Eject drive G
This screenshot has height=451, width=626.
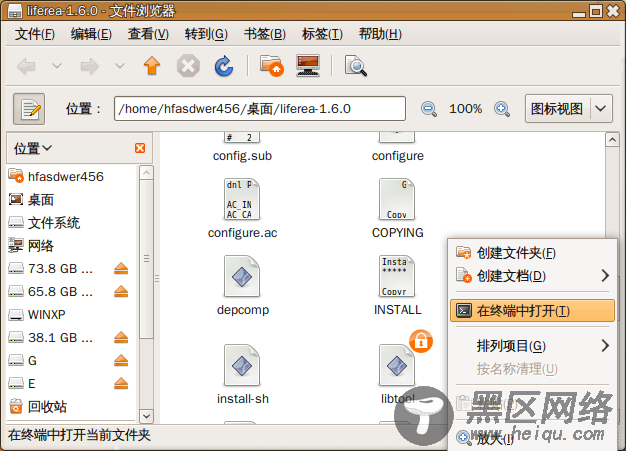[121, 361]
